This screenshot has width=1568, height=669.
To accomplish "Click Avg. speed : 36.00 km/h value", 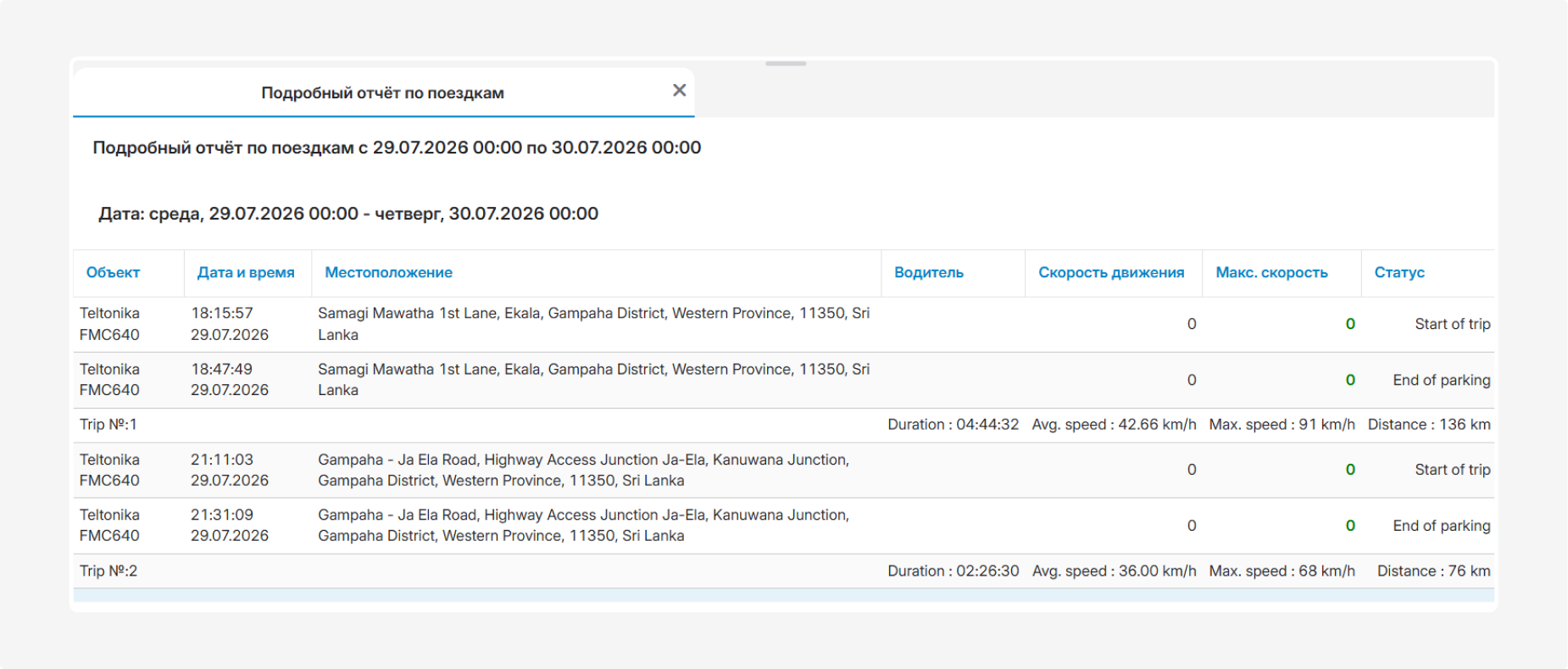I will tap(1114, 571).
